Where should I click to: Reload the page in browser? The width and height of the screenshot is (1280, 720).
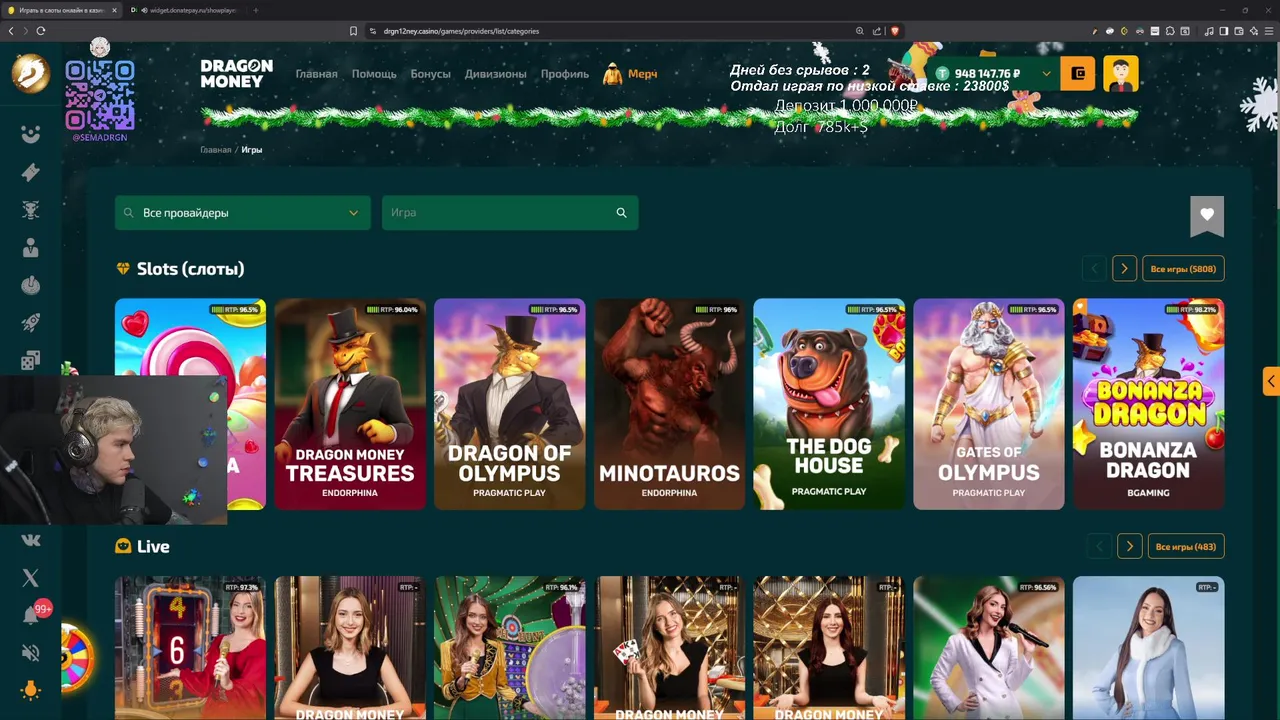pyautogui.click(x=41, y=31)
